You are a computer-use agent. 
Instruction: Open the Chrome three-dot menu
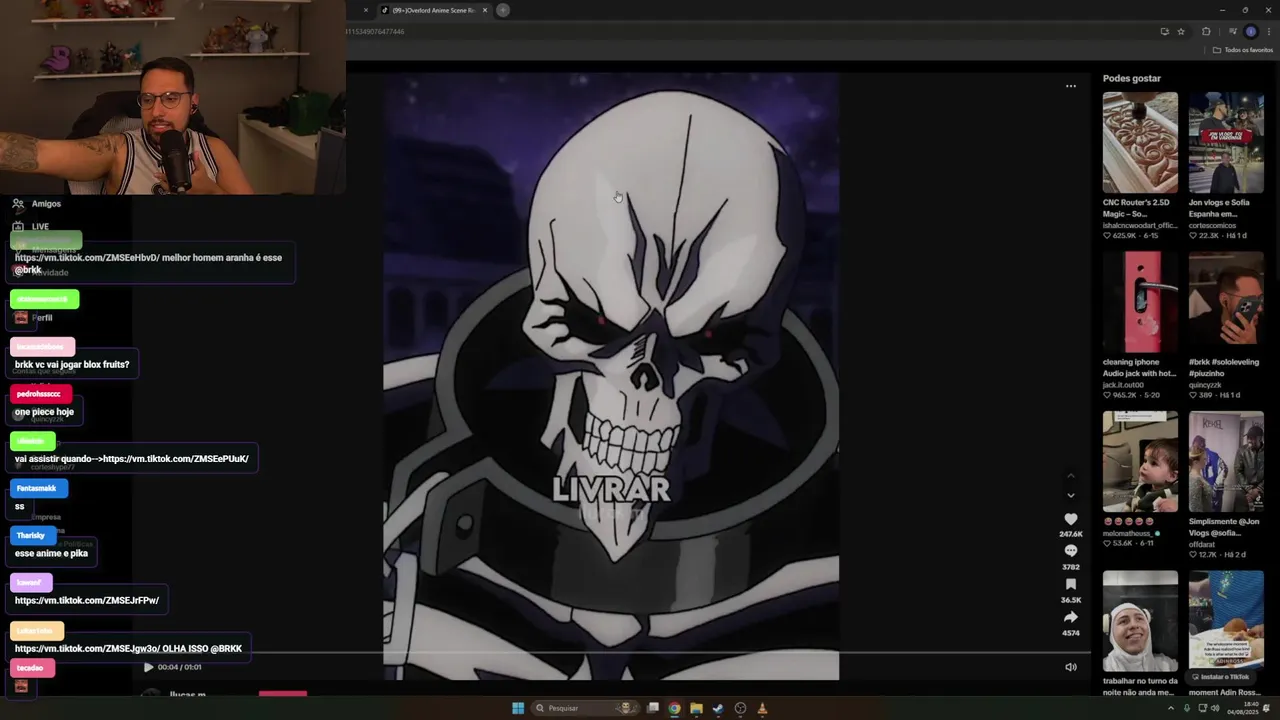(1269, 31)
